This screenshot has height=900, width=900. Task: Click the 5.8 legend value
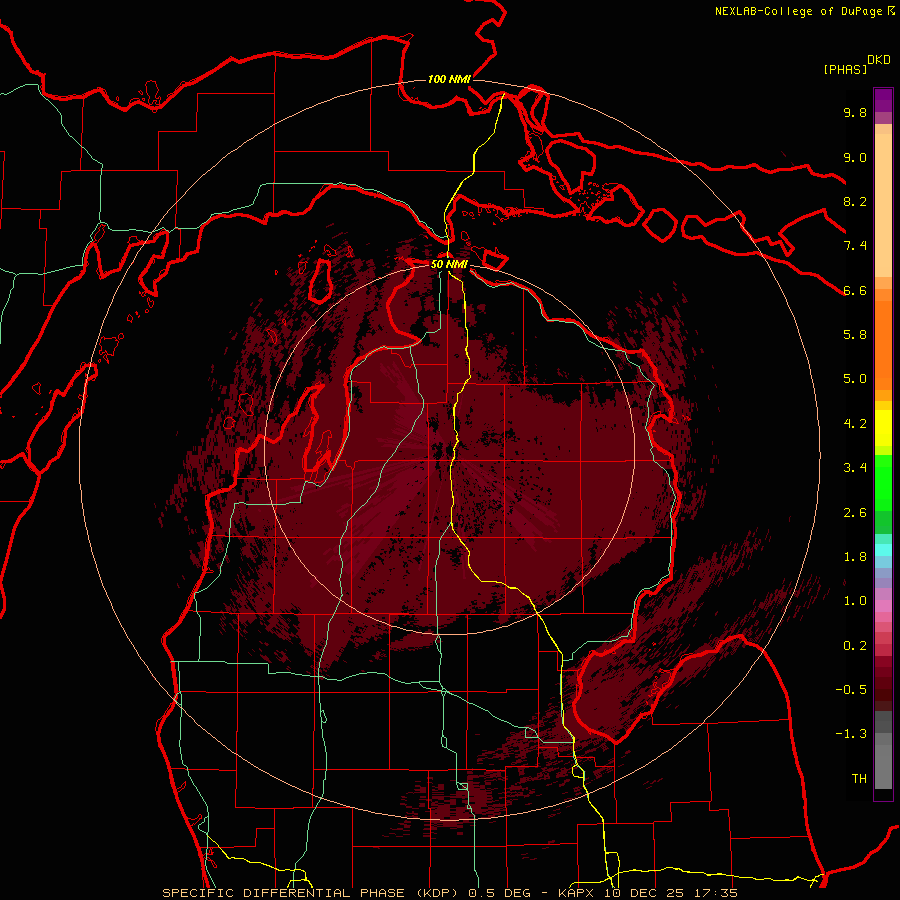855,335
